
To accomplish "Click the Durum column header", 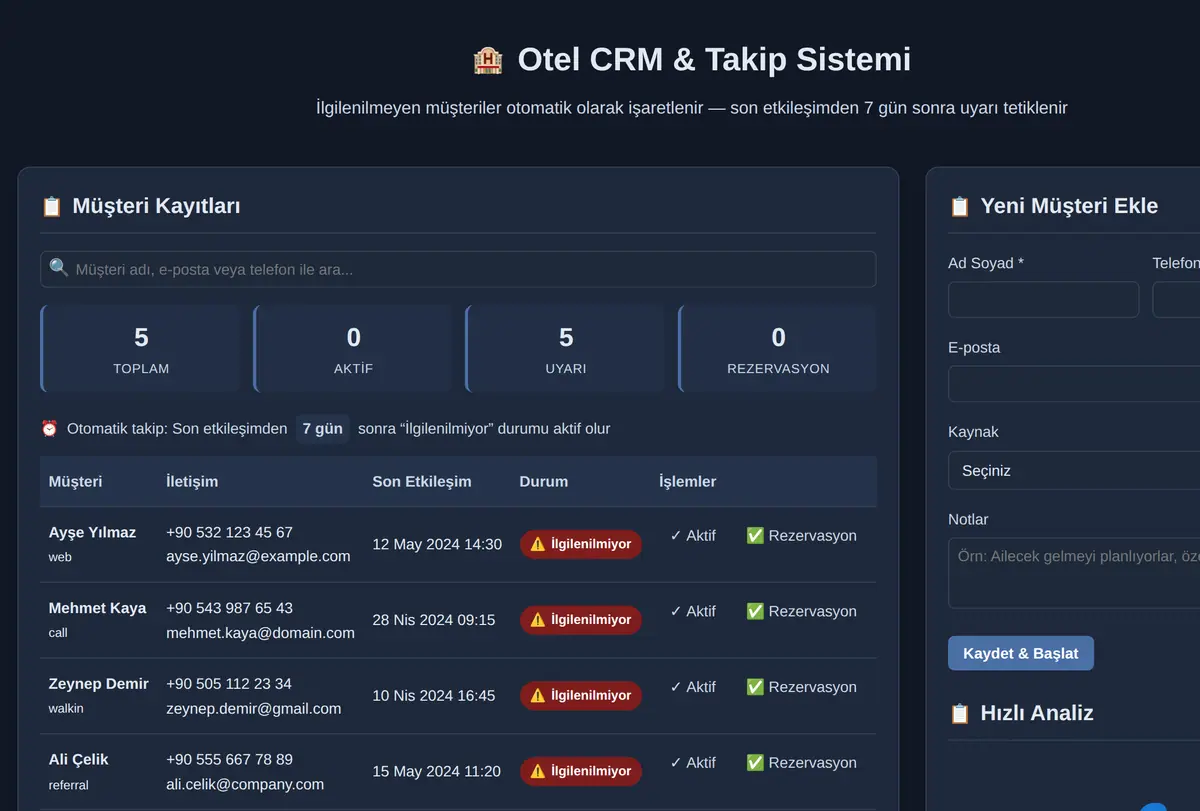I will pos(544,481).
